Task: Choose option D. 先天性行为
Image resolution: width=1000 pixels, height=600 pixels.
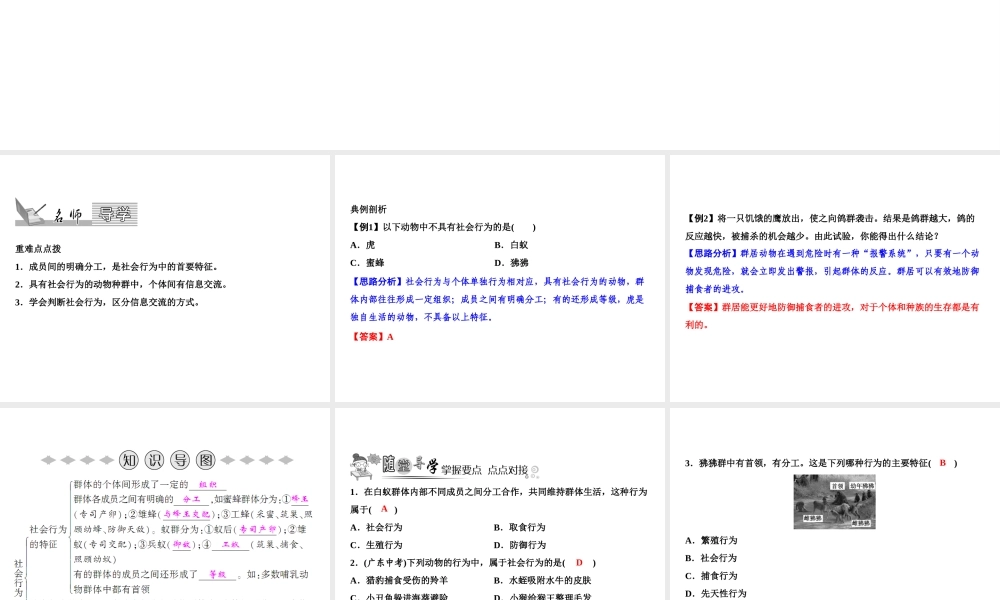Action: point(716,594)
